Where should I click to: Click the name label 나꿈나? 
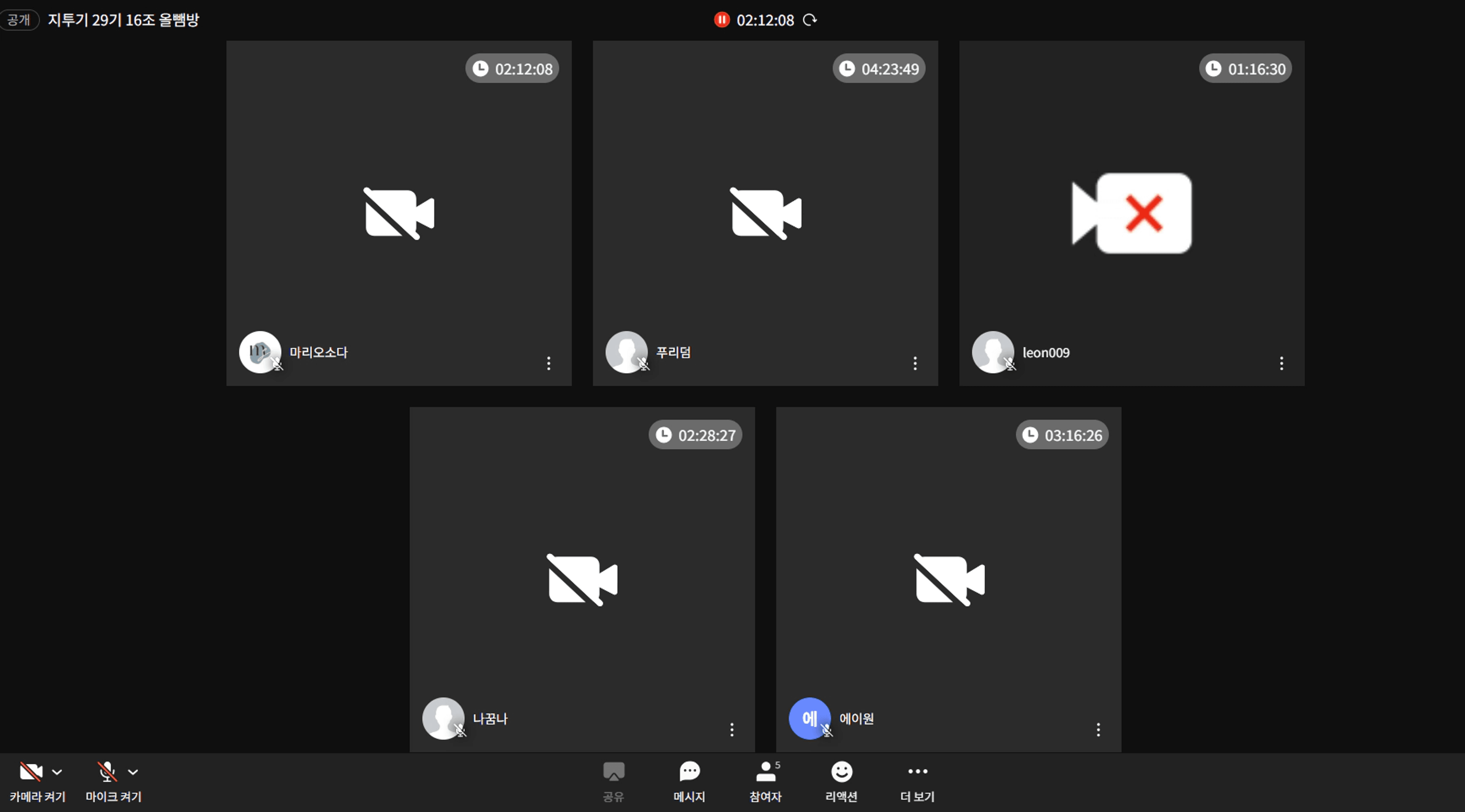tap(490, 718)
